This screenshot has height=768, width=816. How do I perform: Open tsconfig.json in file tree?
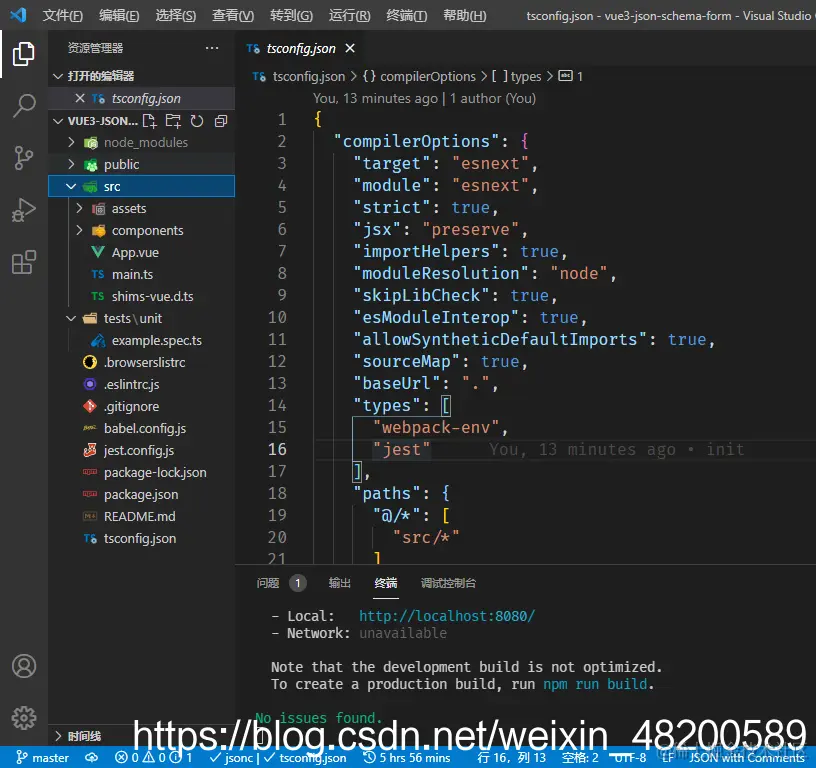coord(142,538)
